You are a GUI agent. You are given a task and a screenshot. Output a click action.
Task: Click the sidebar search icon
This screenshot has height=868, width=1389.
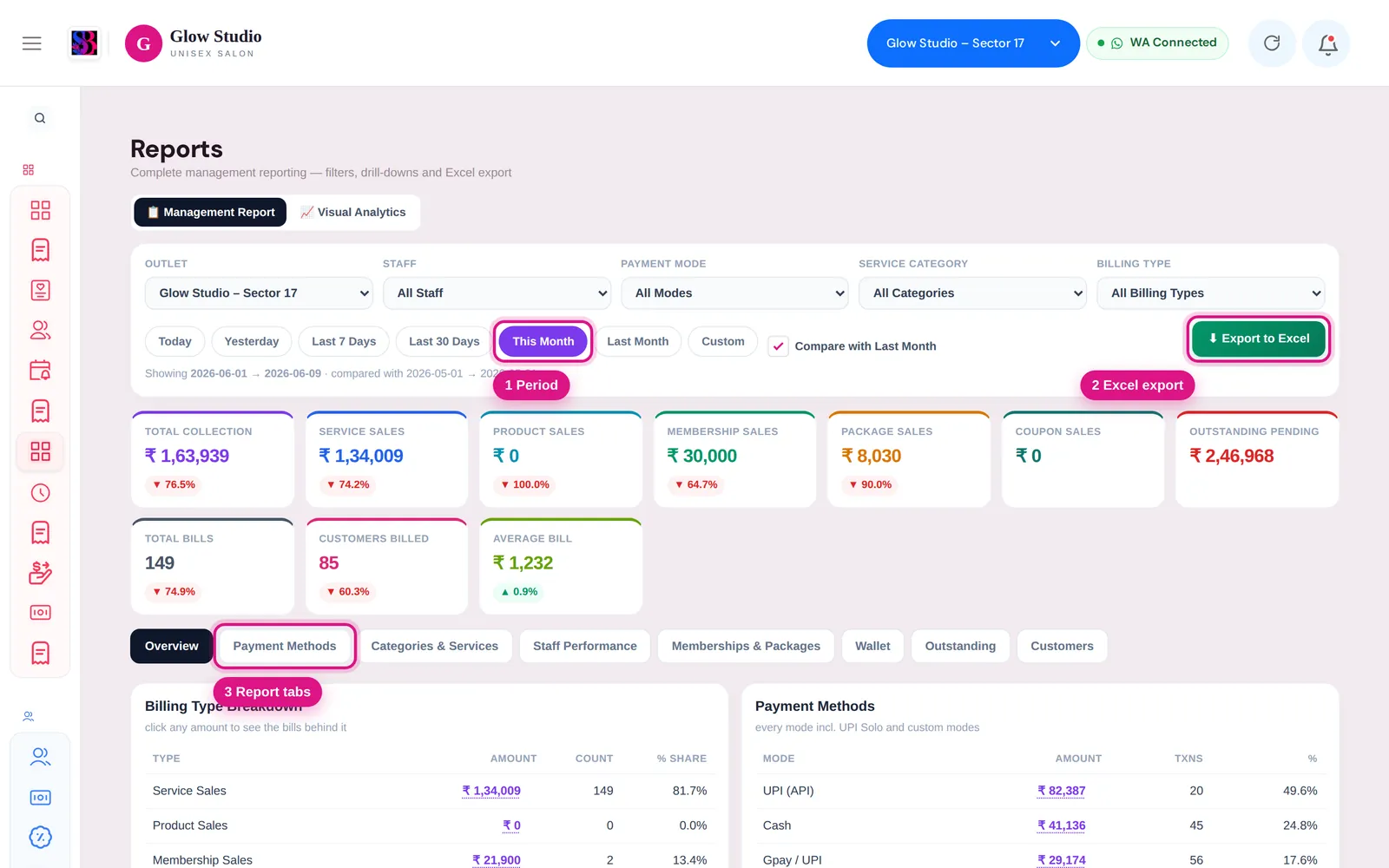coord(40,118)
